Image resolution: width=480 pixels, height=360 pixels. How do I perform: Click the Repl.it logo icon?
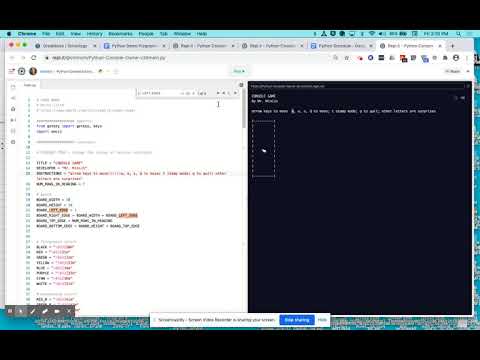[x=22, y=71]
